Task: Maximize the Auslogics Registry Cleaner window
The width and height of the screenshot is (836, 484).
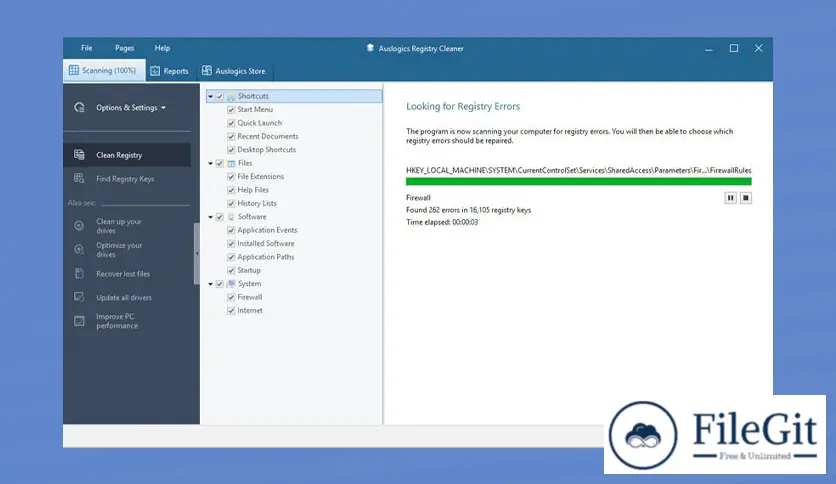Action: click(734, 48)
